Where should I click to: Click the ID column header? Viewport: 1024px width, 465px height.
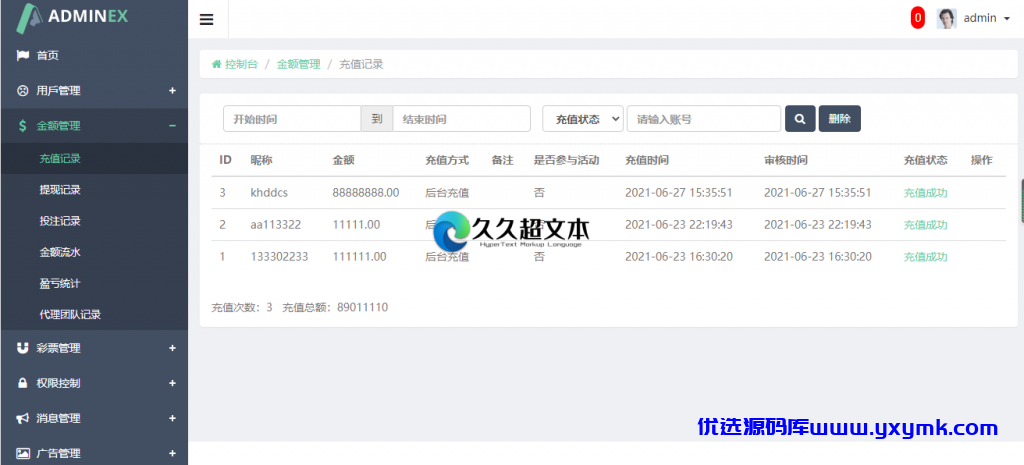(x=225, y=160)
